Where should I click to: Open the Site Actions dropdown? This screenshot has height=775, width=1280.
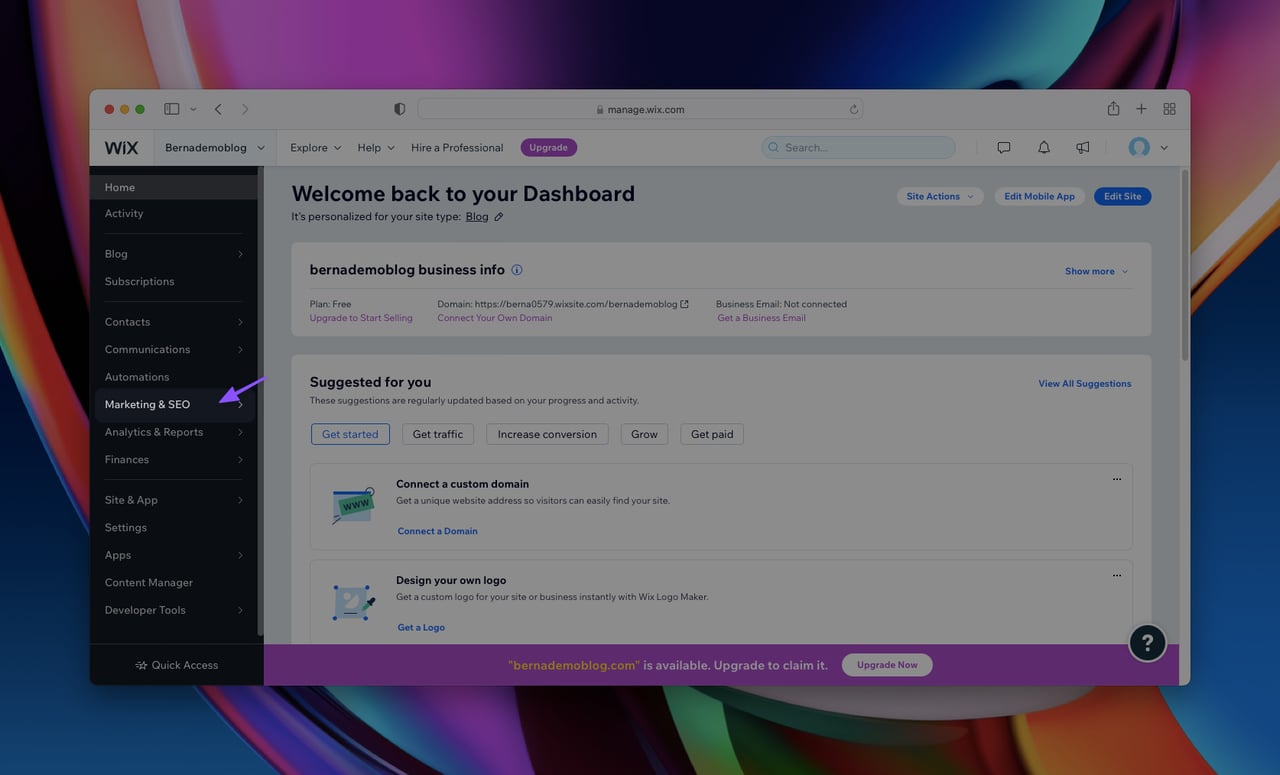point(940,196)
